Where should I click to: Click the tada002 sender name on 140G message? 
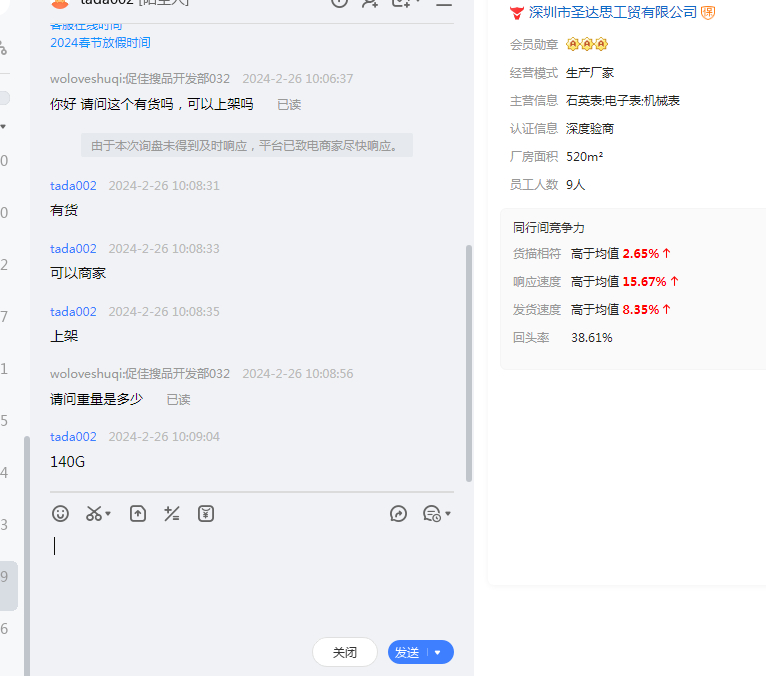click(x=73, y=437)
